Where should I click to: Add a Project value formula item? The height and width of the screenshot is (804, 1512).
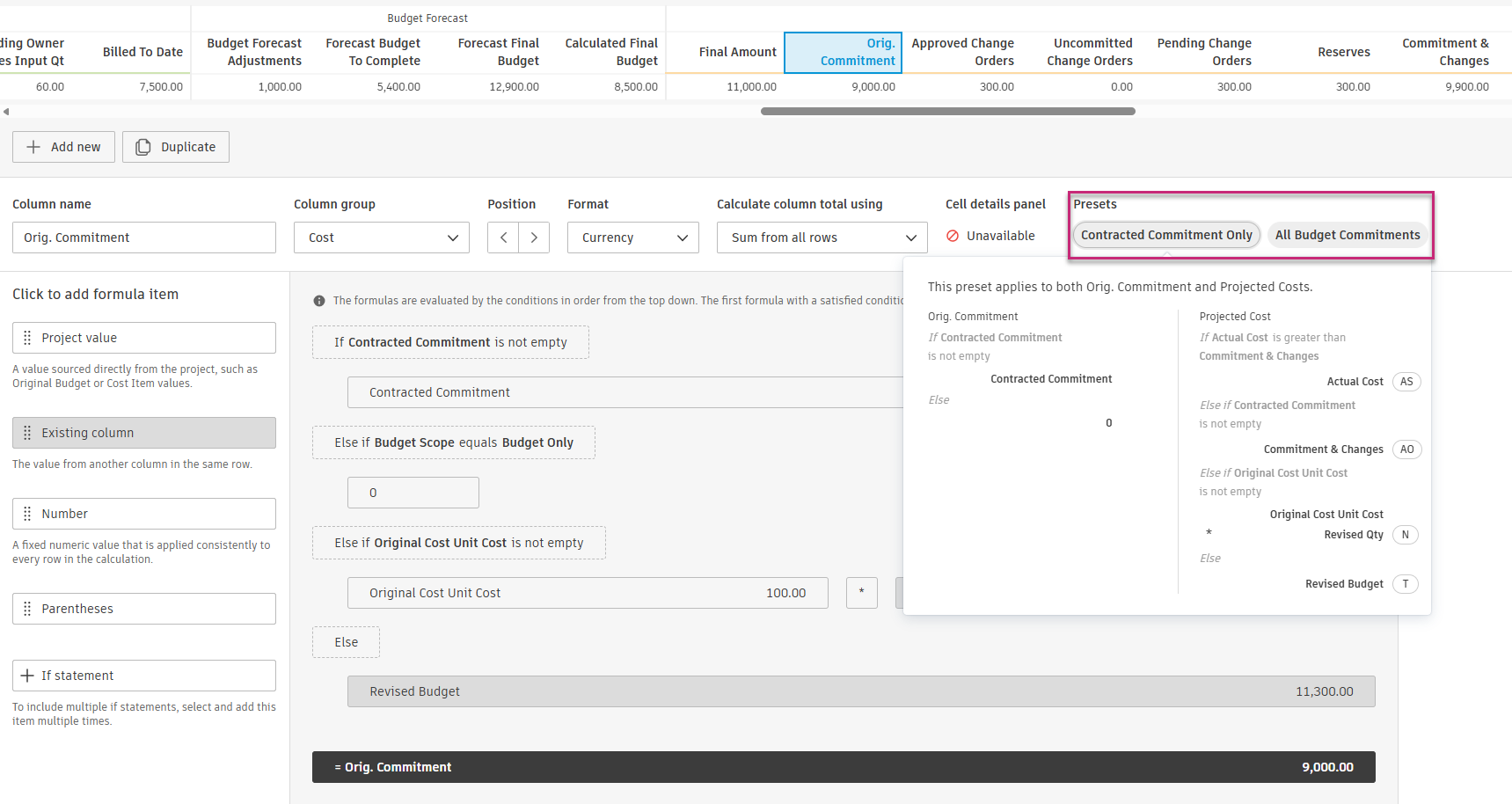[144, 338]
